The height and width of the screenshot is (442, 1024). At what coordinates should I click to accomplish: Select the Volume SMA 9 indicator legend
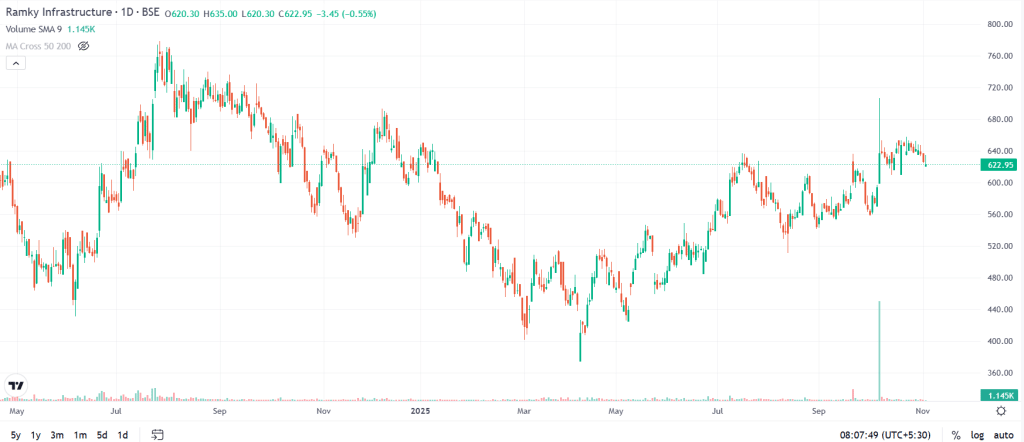point(33,30)
